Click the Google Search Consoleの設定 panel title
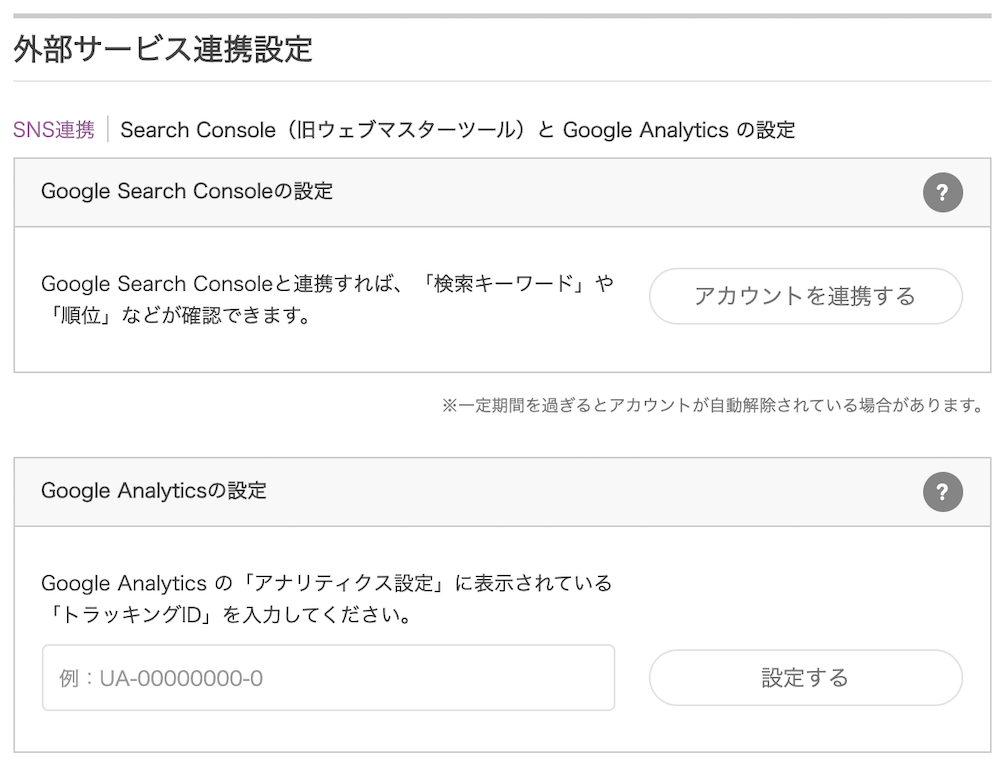The width and height of the screenshot is (1000, 763). 187,191
